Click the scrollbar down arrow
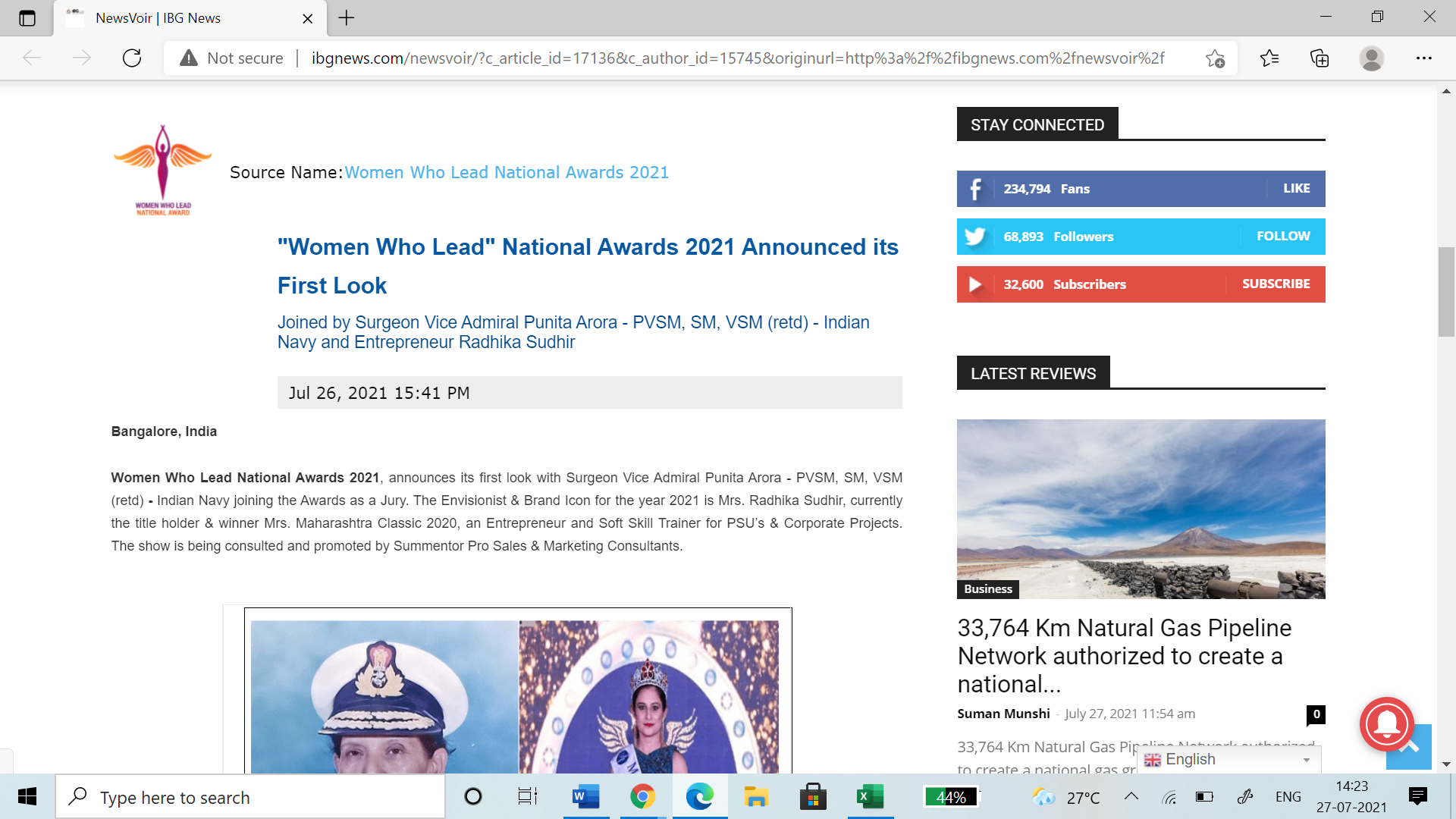The width and height of the screenshot is (1456, 819). [x=1446, y=764]
